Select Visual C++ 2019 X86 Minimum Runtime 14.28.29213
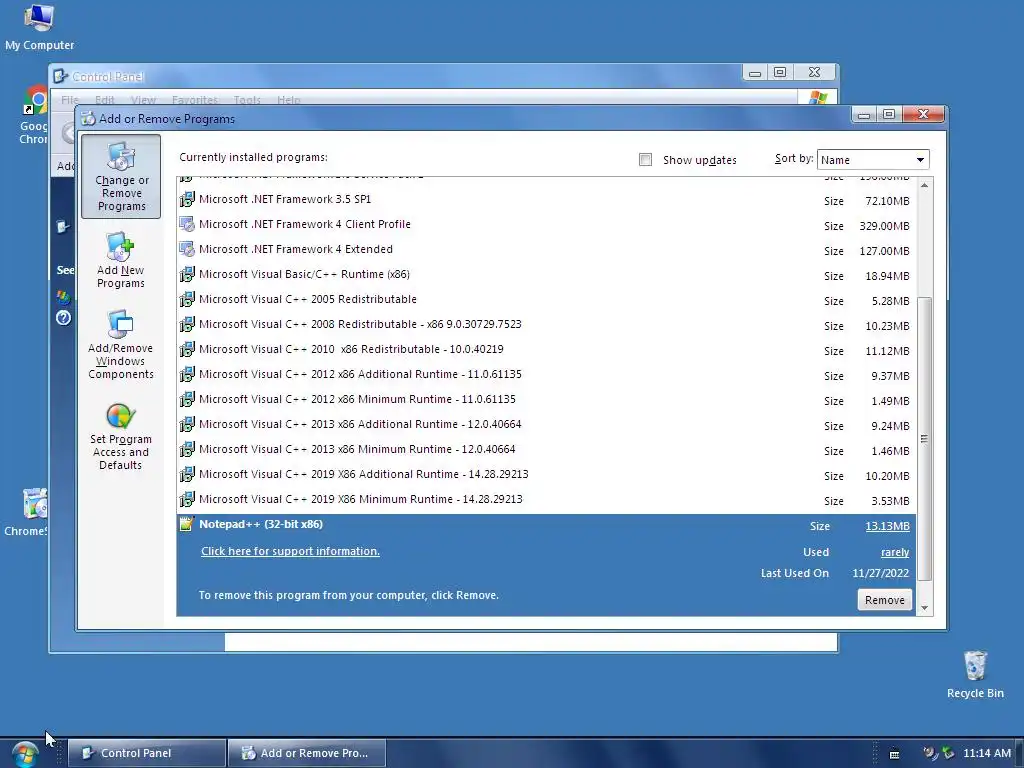The height and width of the screenshot is (768, 1024). pos(547,500)
